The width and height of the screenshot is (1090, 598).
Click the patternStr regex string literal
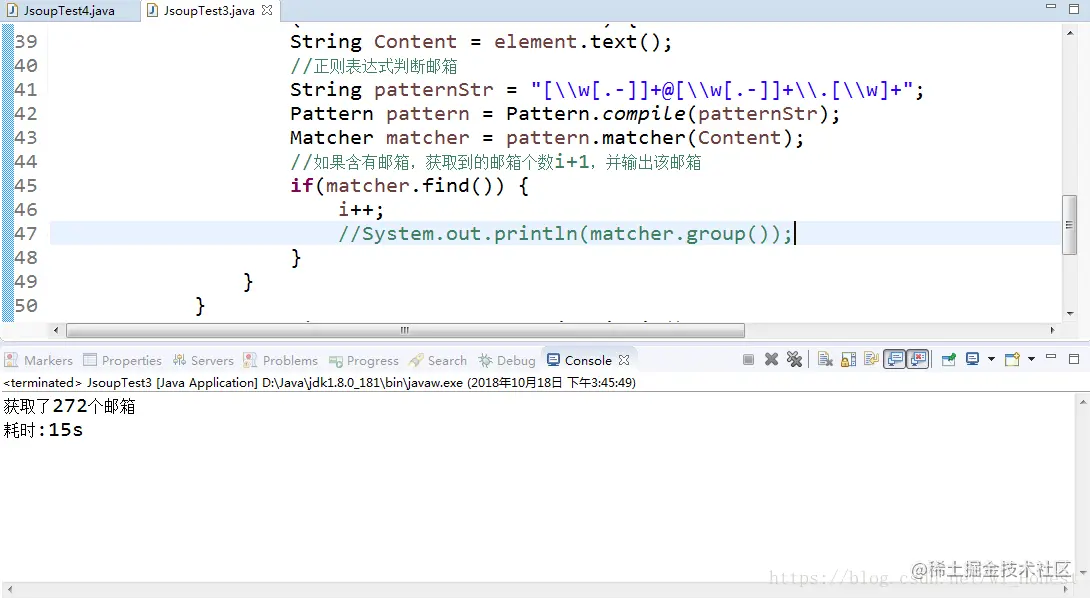click(x=722, y=90)
